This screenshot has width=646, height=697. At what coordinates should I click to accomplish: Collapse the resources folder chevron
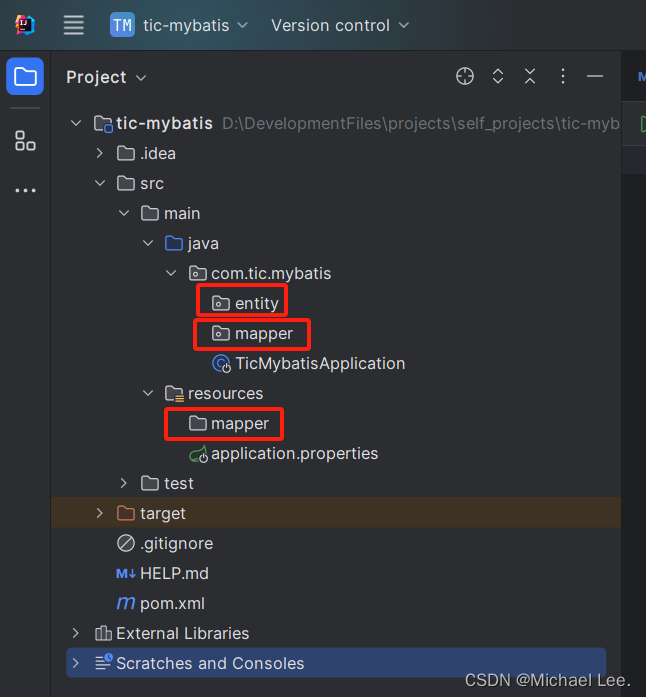point(148,393)
